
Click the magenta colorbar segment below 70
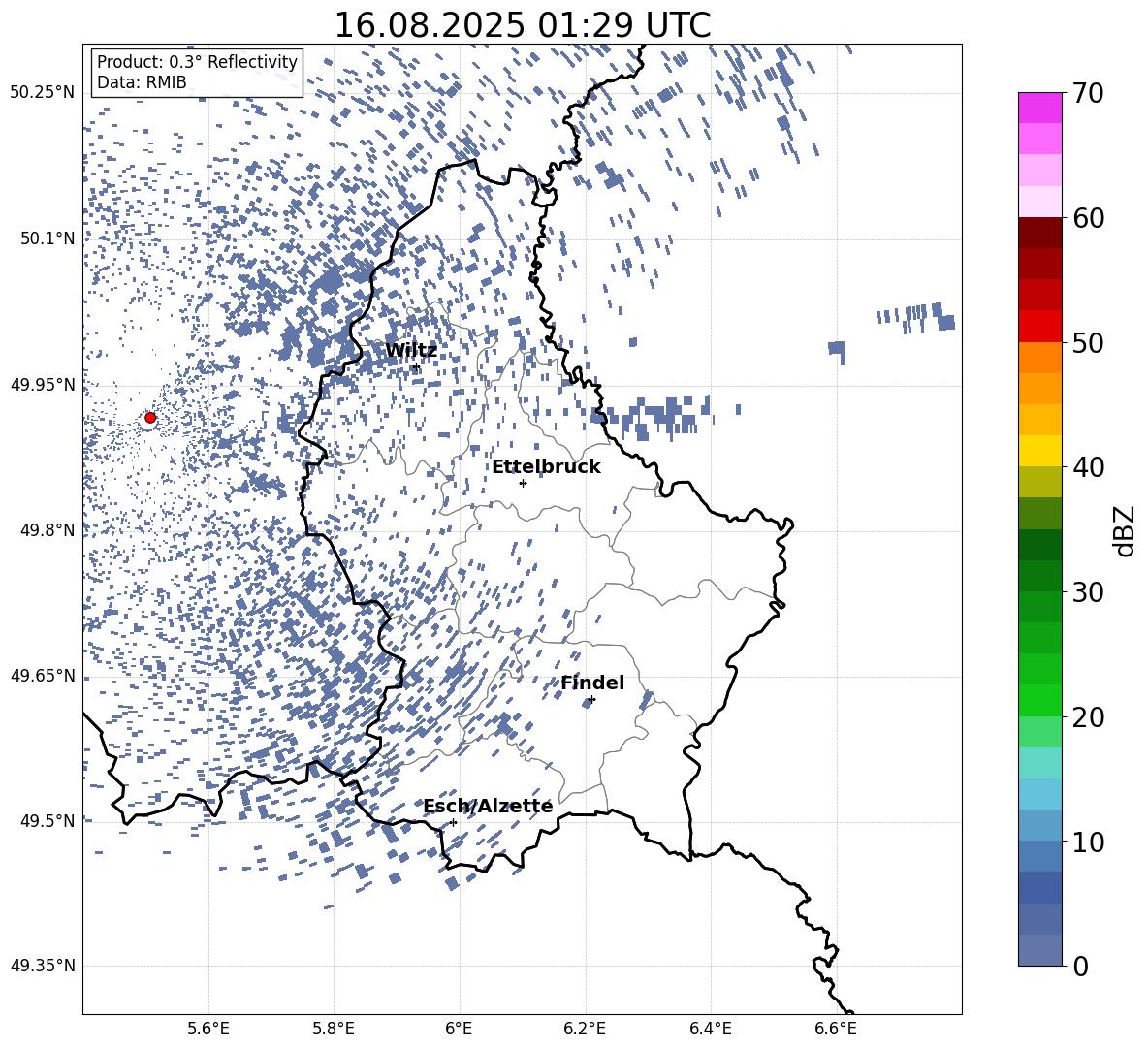click(x=1040, y=109)
